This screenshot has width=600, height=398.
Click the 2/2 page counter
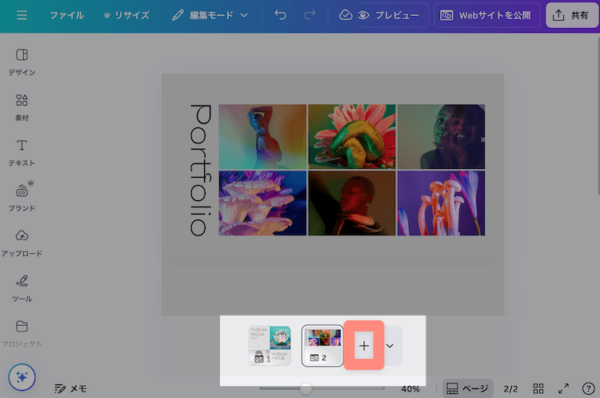point(511,389)
